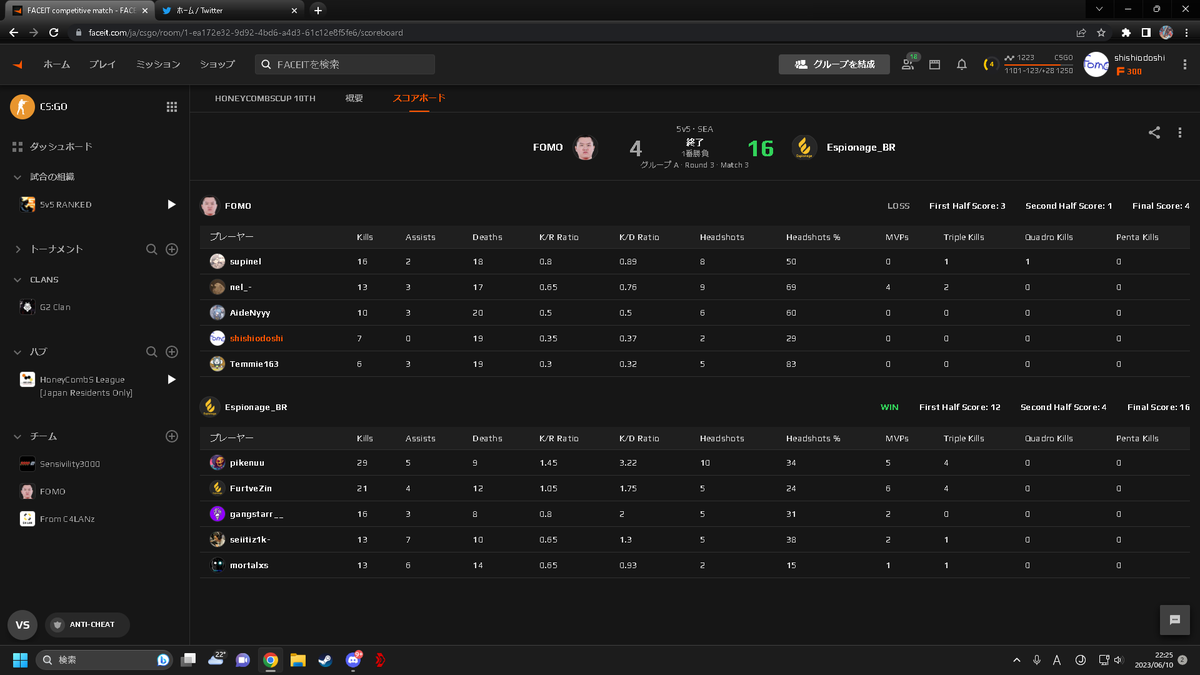Click the ELO progress bar in header
The image size is (1200, 675).
point(1039,64)
